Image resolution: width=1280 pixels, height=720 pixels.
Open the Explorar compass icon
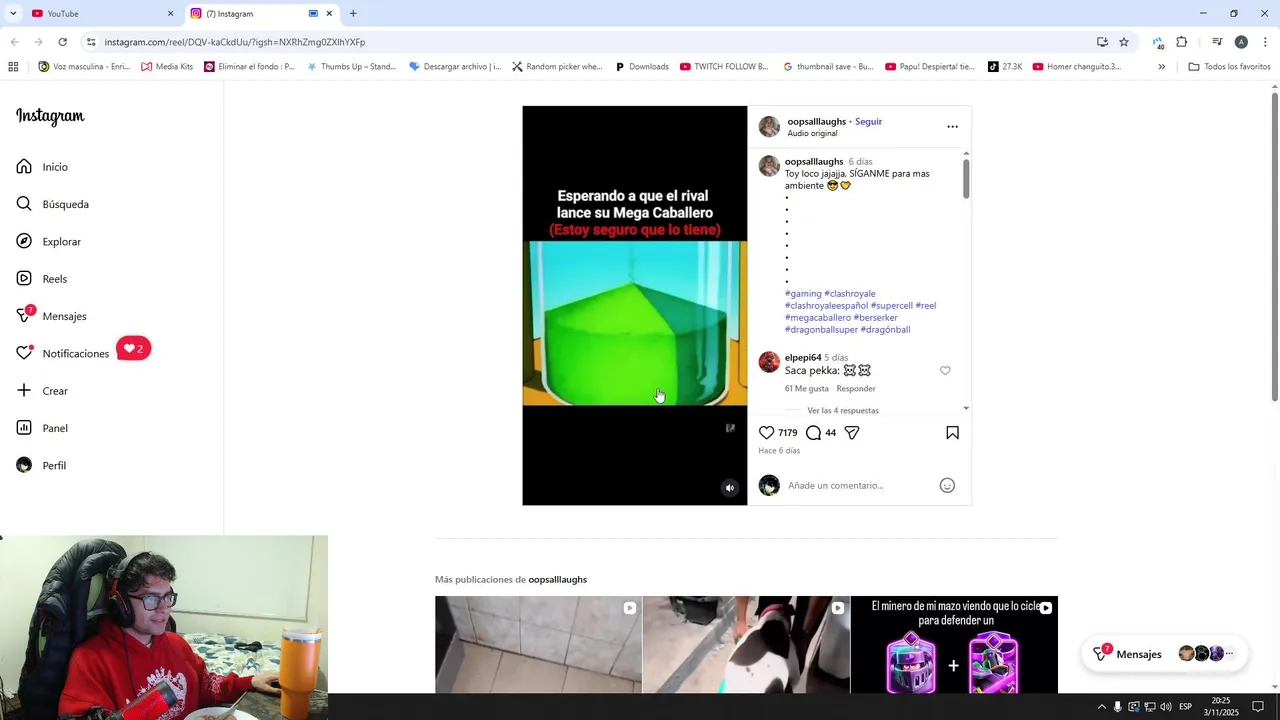[x=24, y=241]
